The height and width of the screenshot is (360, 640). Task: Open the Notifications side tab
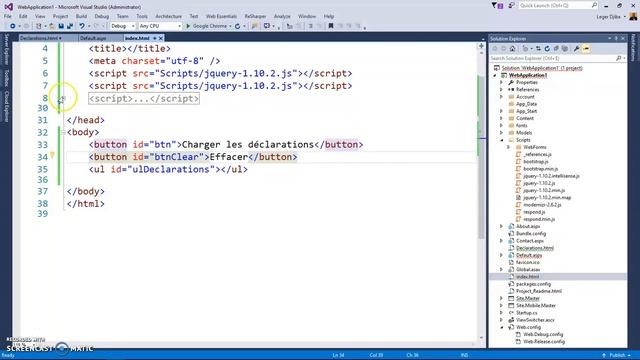pyautogui.click(x=633, y=47)
